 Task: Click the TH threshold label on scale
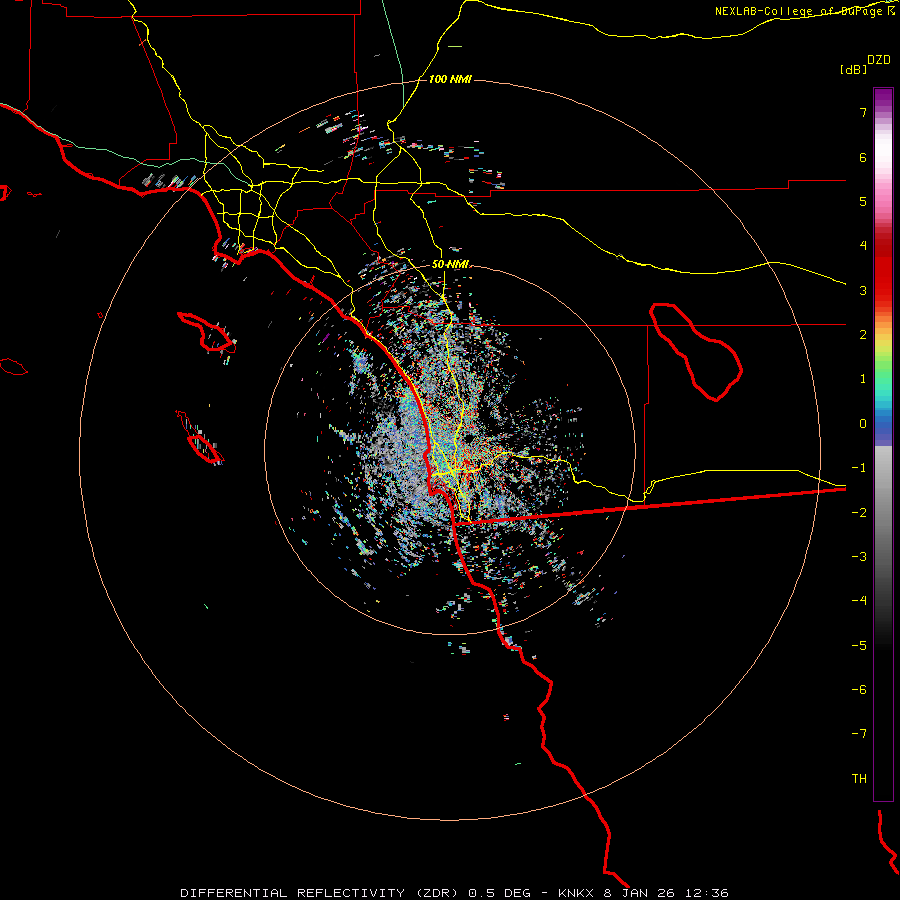[859, 779]
